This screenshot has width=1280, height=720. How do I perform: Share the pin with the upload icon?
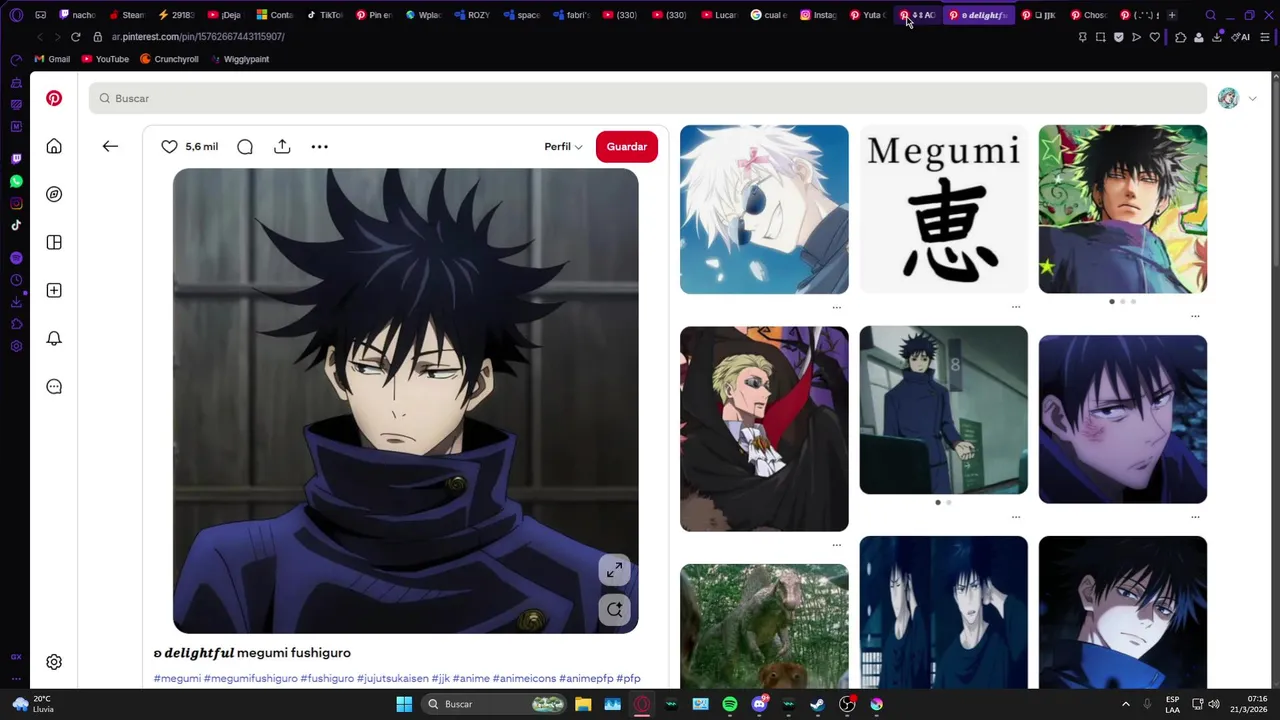click(282, 146)
